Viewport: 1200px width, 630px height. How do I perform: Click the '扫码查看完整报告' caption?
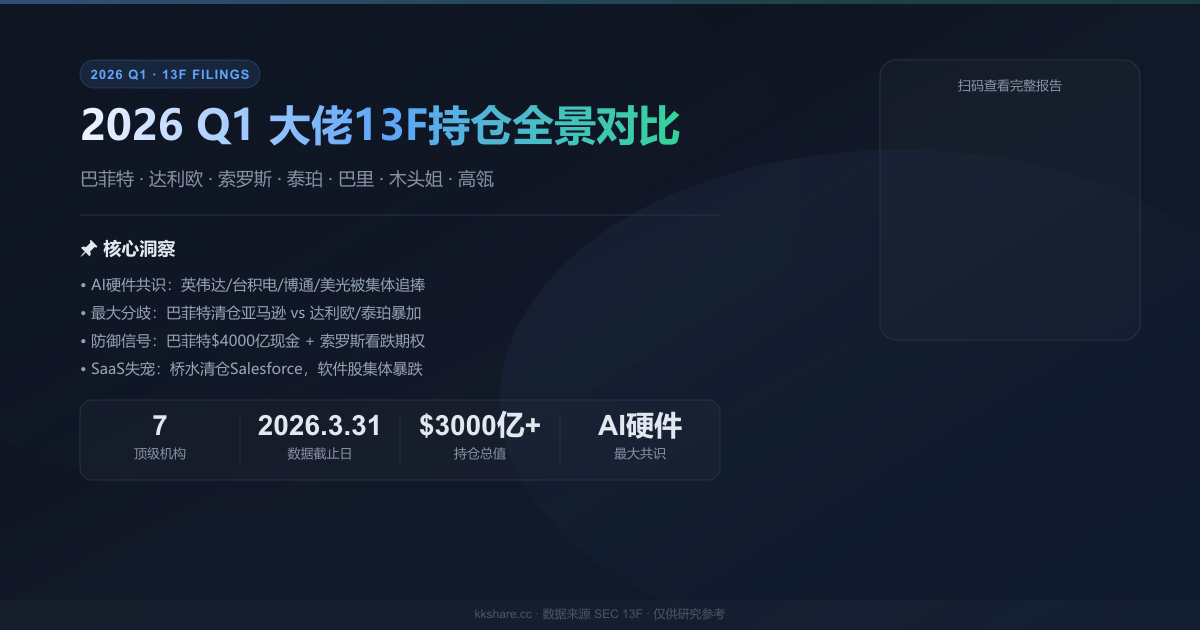coord(1010,86)
